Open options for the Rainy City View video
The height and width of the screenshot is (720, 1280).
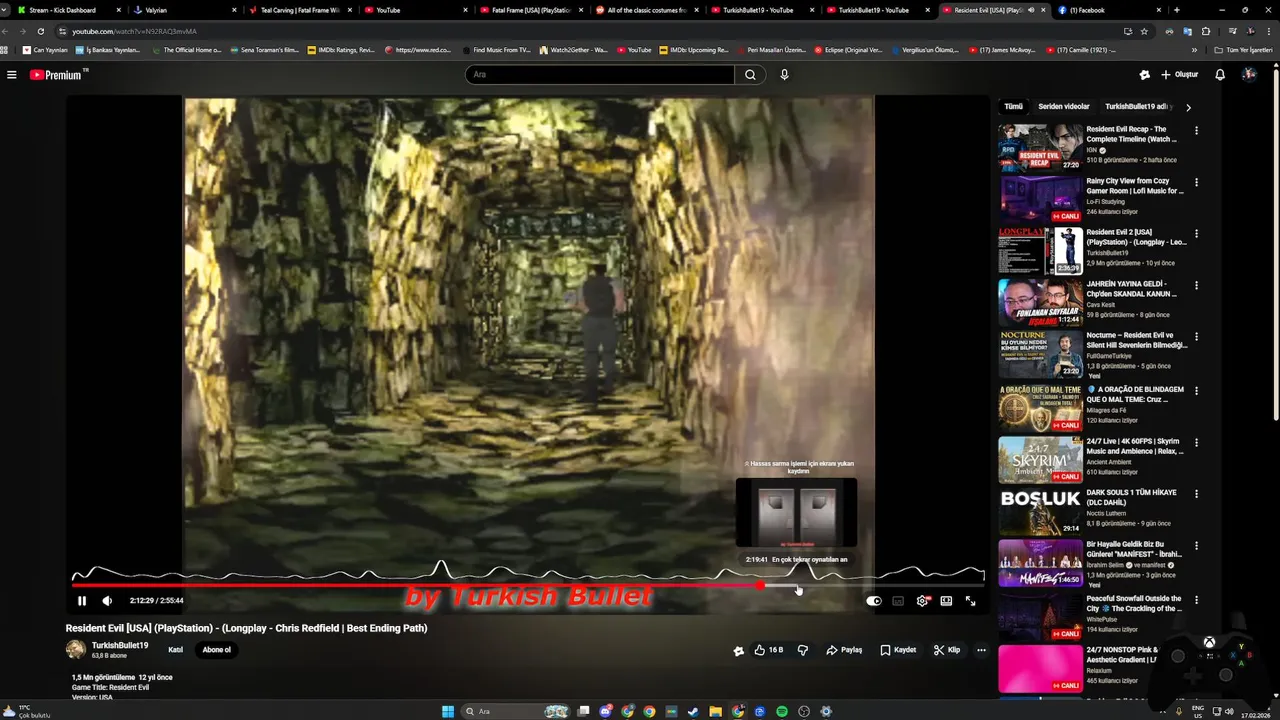point(1196,182)
